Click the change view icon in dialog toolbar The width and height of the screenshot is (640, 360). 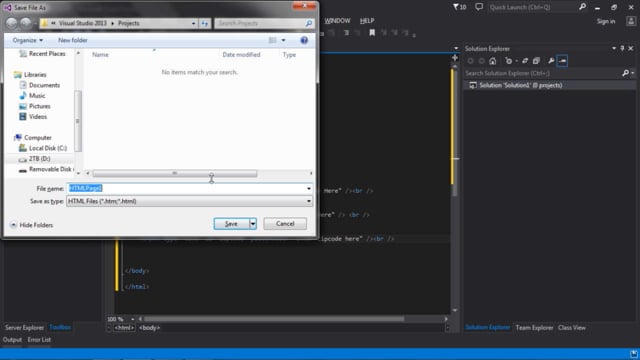272,40
